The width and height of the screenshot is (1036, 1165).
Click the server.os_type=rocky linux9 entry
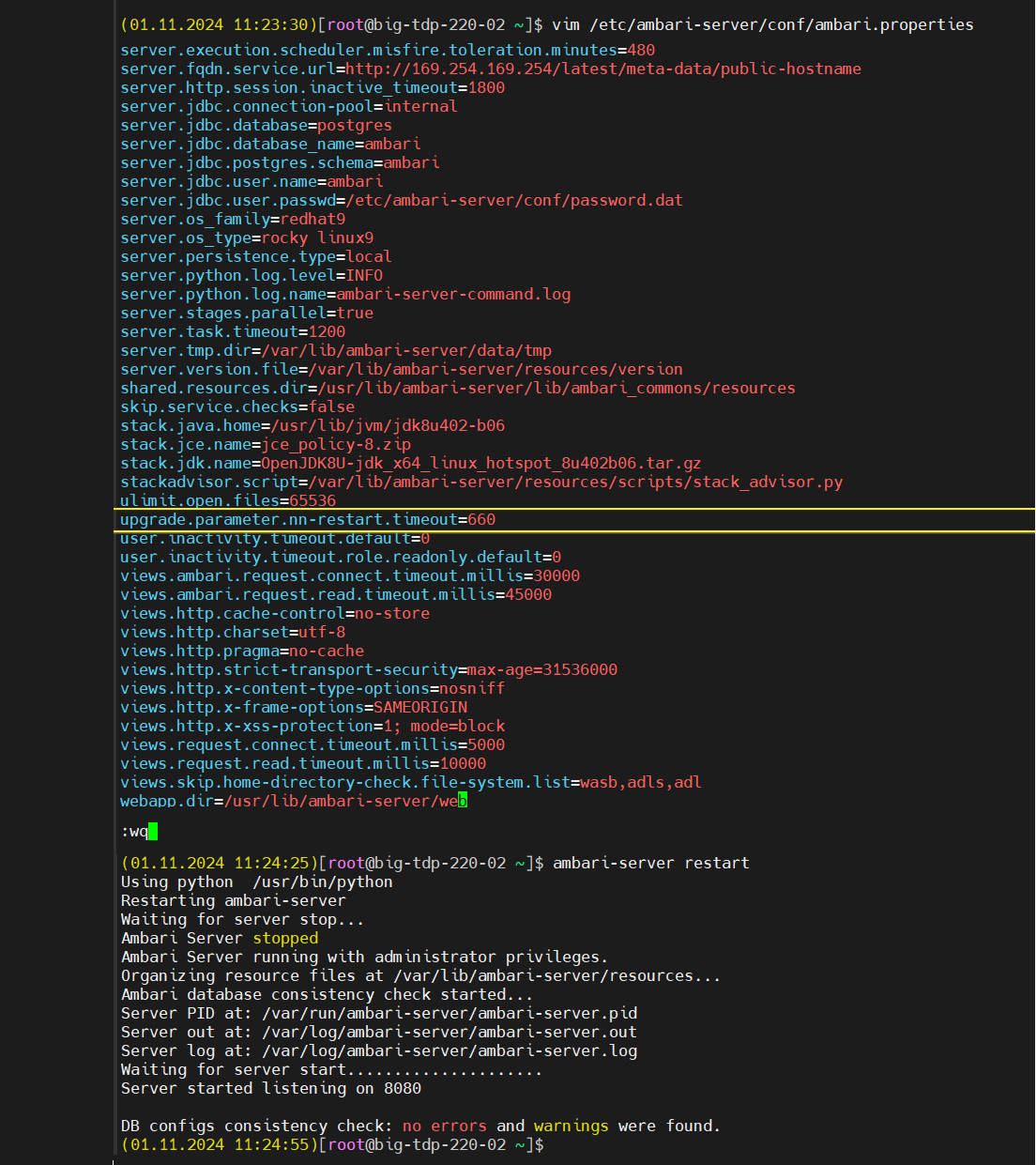(247, 238)
